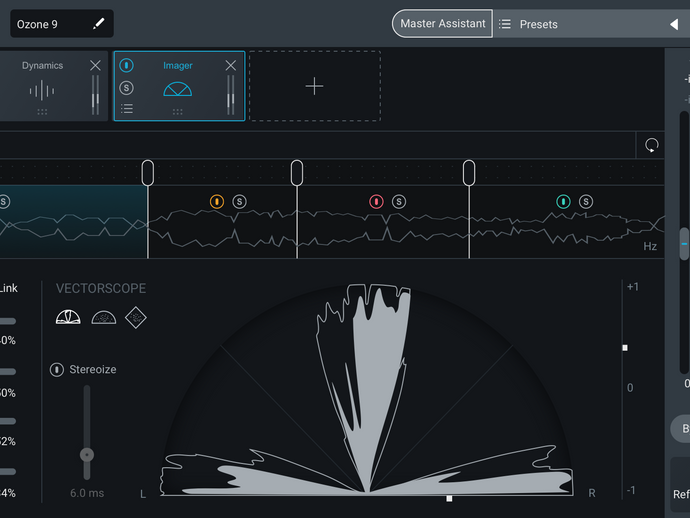Click the Dynamics module gain meter
Viewport: 690px width, 518px height.
95,95
